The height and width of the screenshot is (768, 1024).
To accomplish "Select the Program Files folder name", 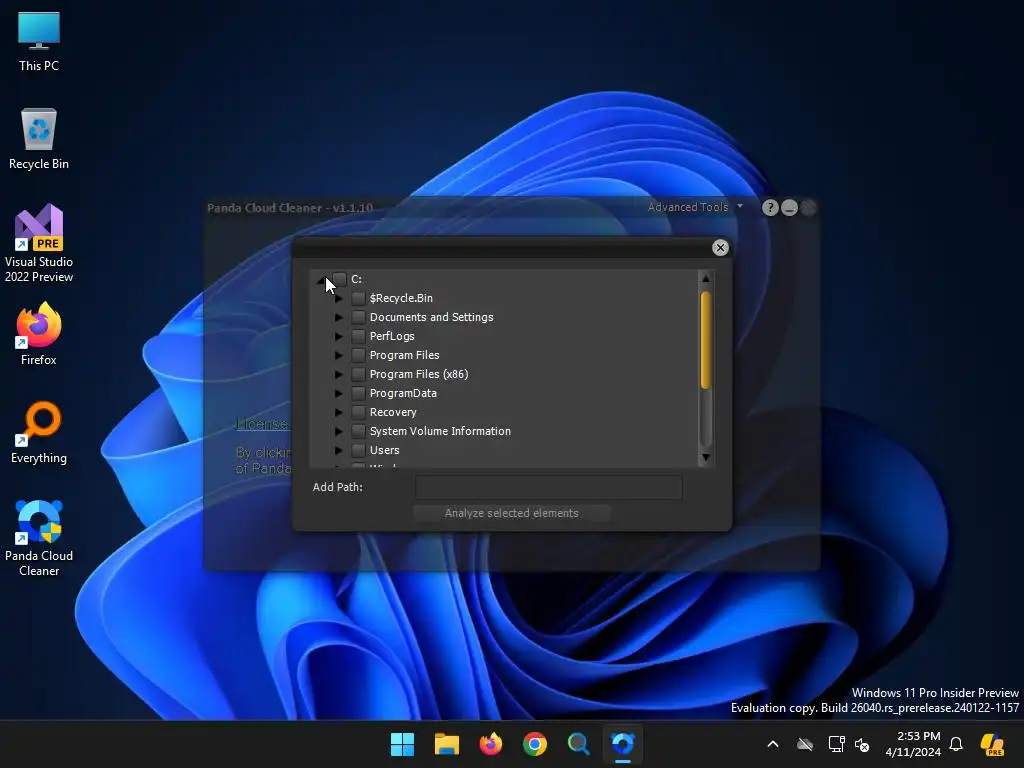I will 404,355.
